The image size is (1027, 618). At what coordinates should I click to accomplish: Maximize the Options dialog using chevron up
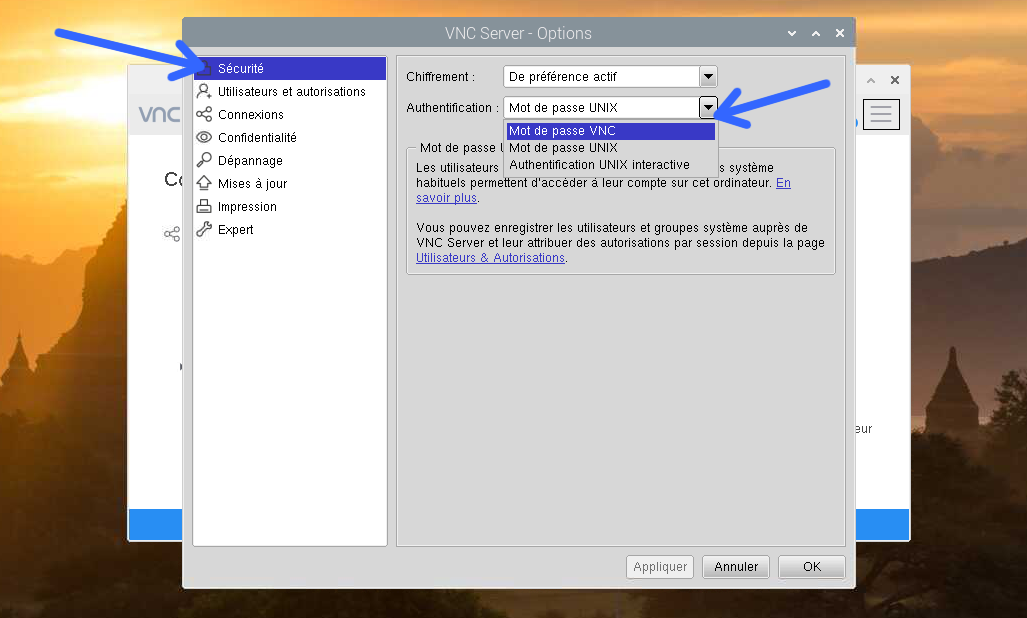pos(816,33)
